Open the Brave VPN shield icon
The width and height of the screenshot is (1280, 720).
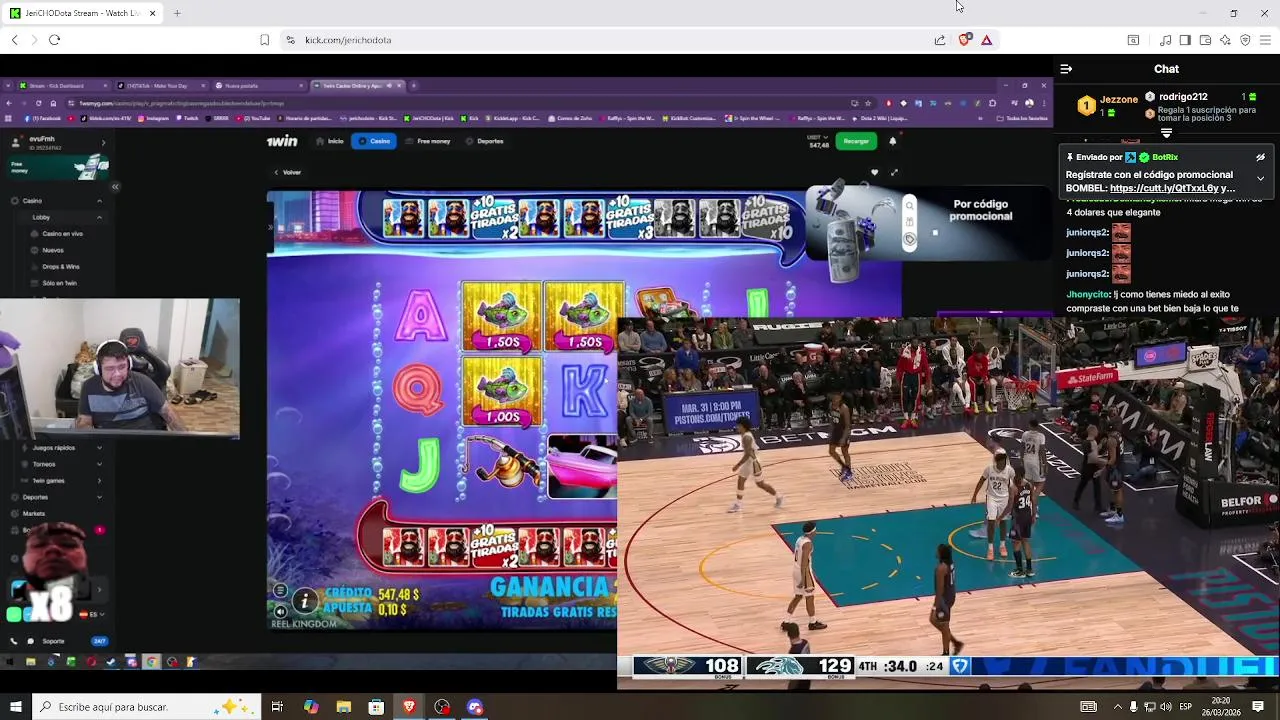click(x=1245, y=40)
